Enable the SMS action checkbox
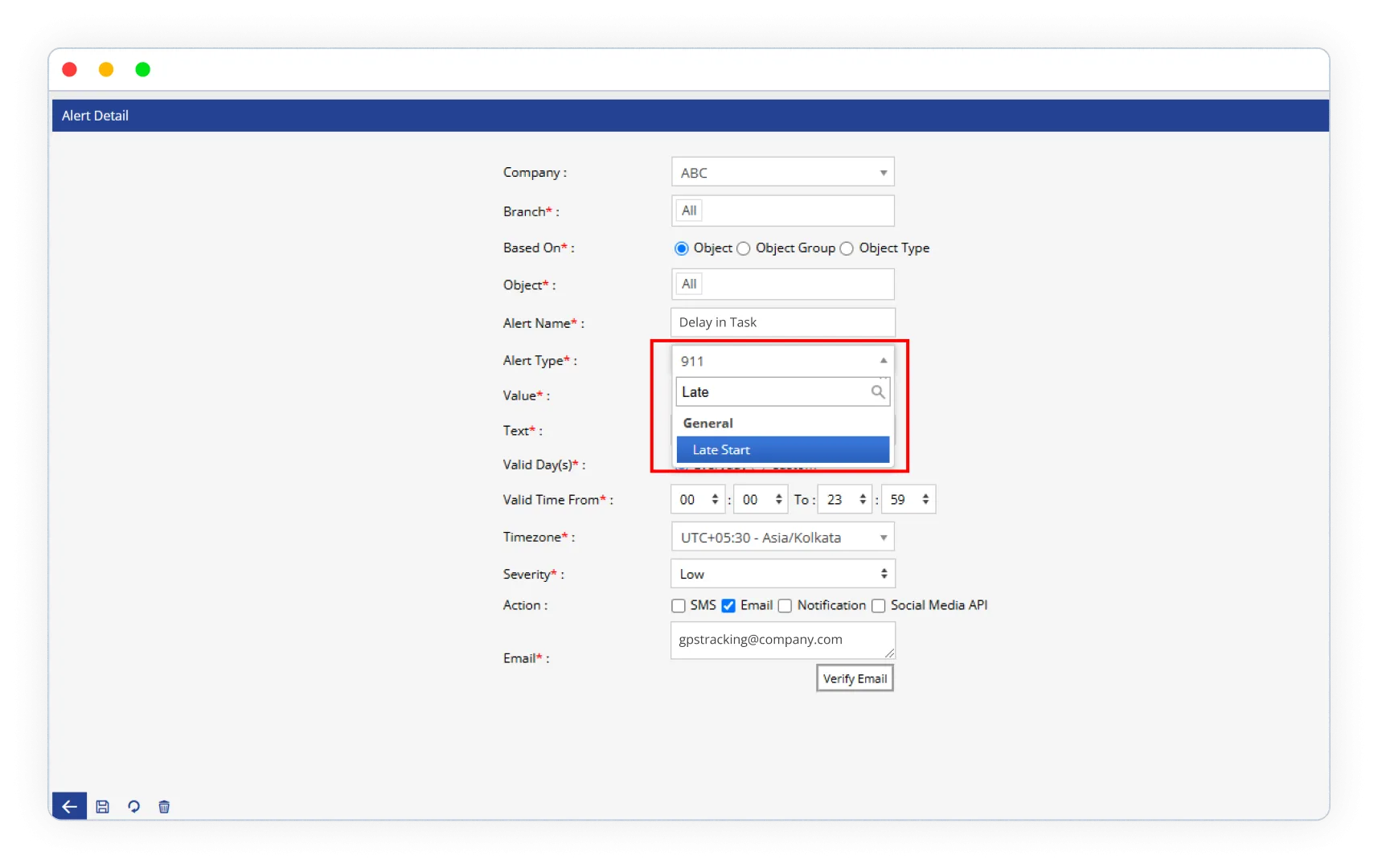Viewport: 1378px width, 868px height. pyautogui.click(x=679, y=606)
